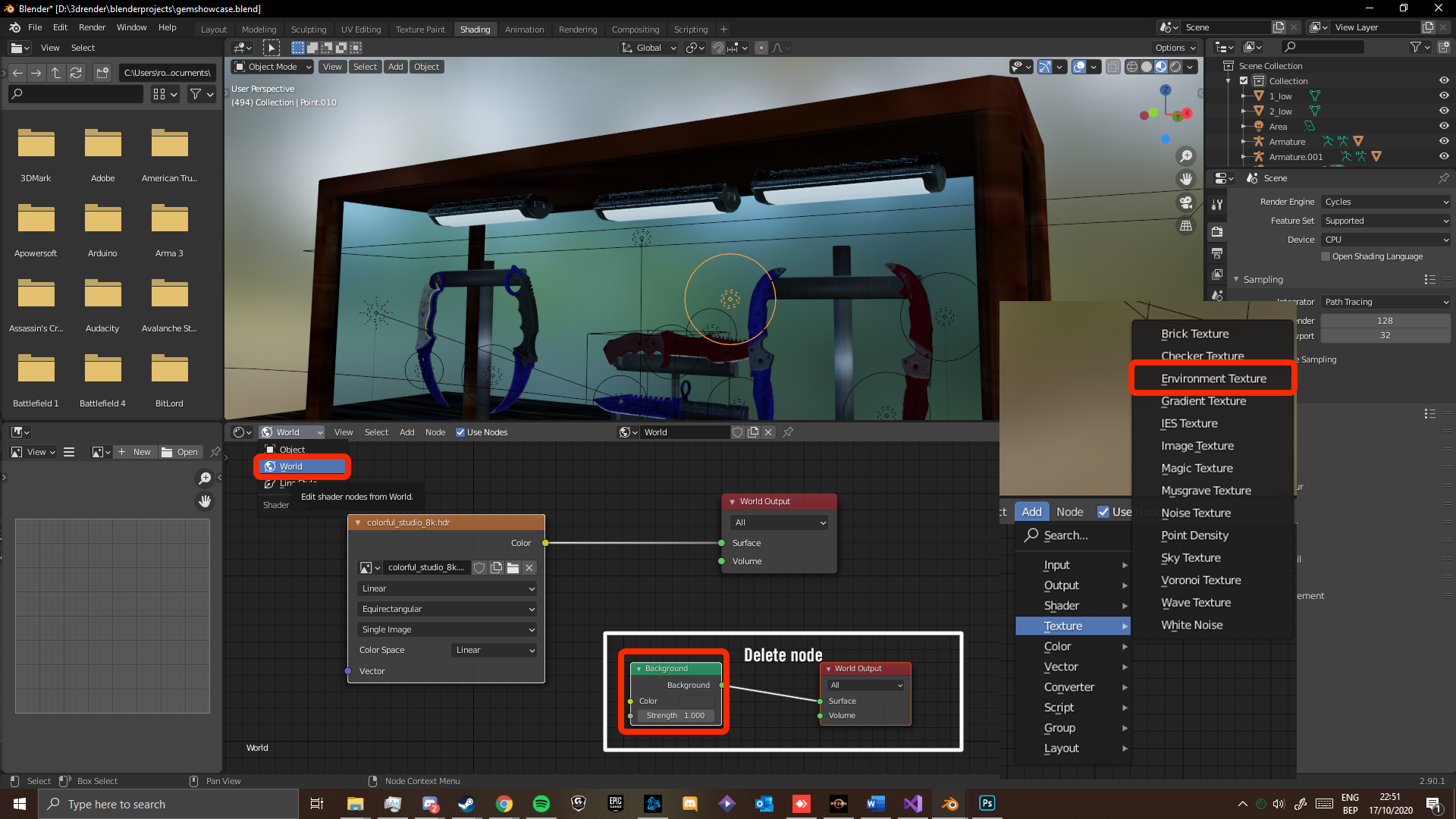Hide the 1_low object with eye icon
Viewport: 1456px width, 819px height.
tap(1443, 96)
